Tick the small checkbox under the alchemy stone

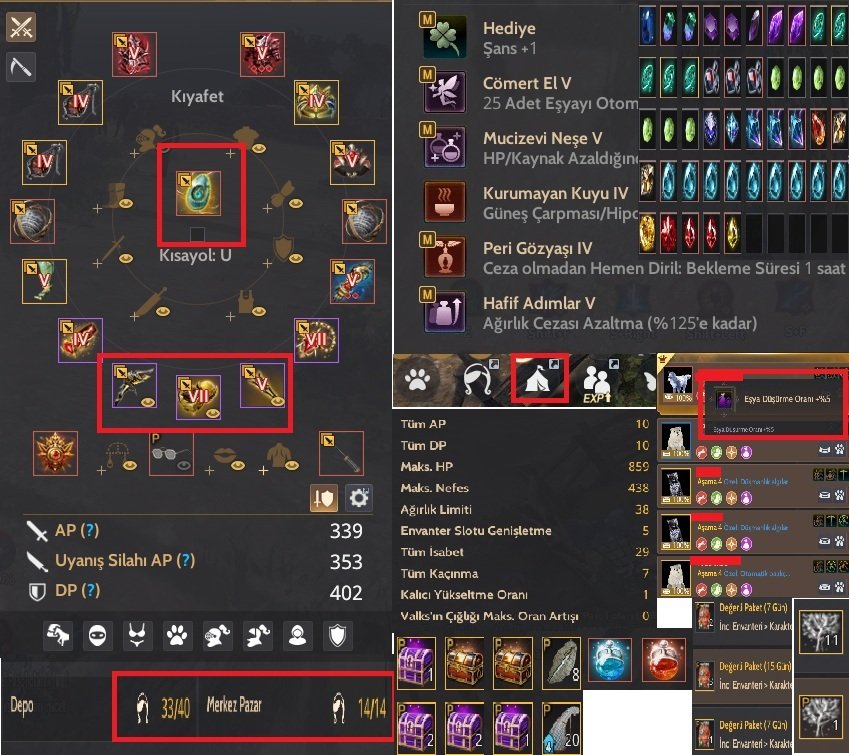(198, 234)
